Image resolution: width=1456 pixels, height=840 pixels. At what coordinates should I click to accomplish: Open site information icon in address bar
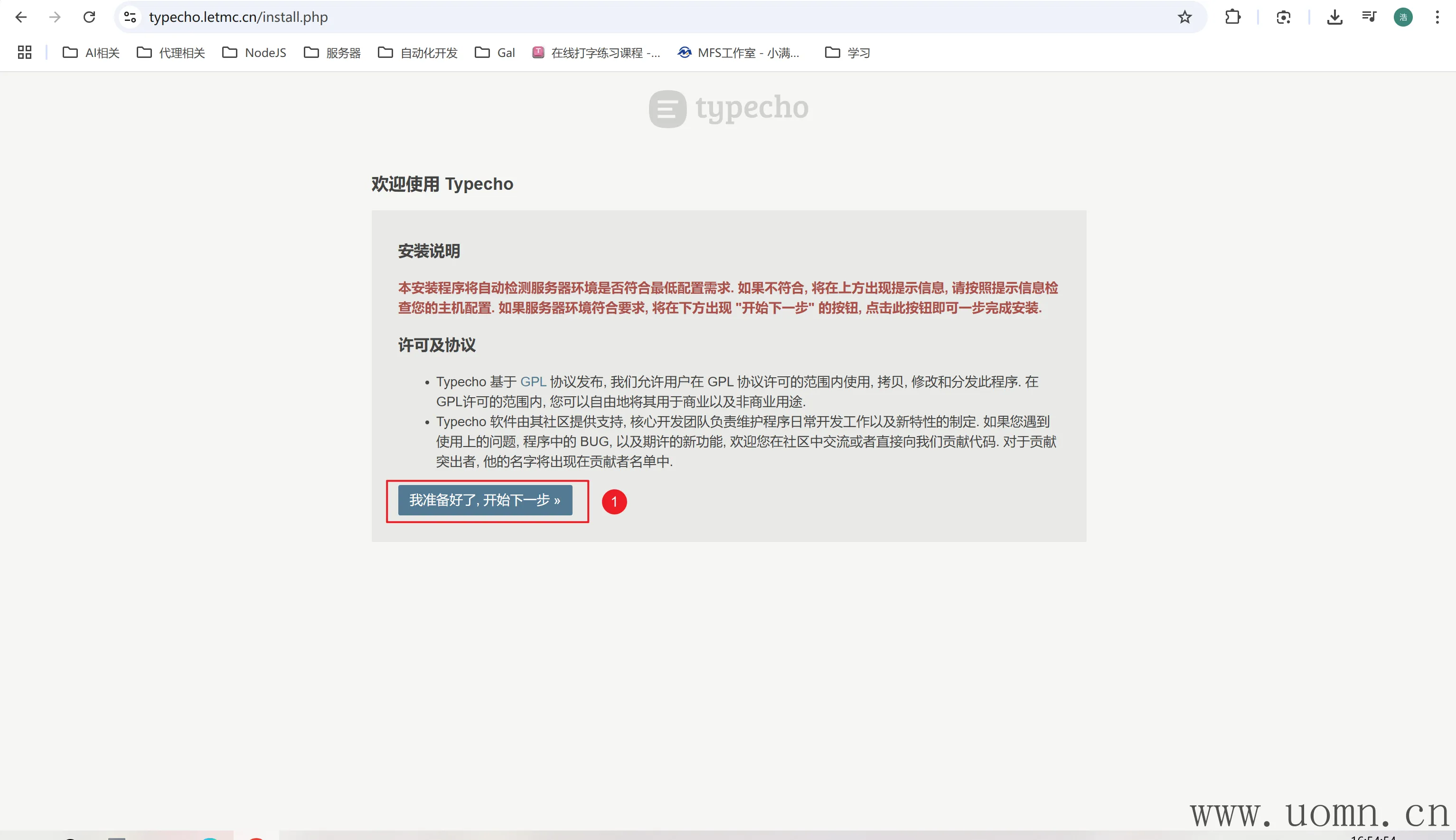coord(131,17)
